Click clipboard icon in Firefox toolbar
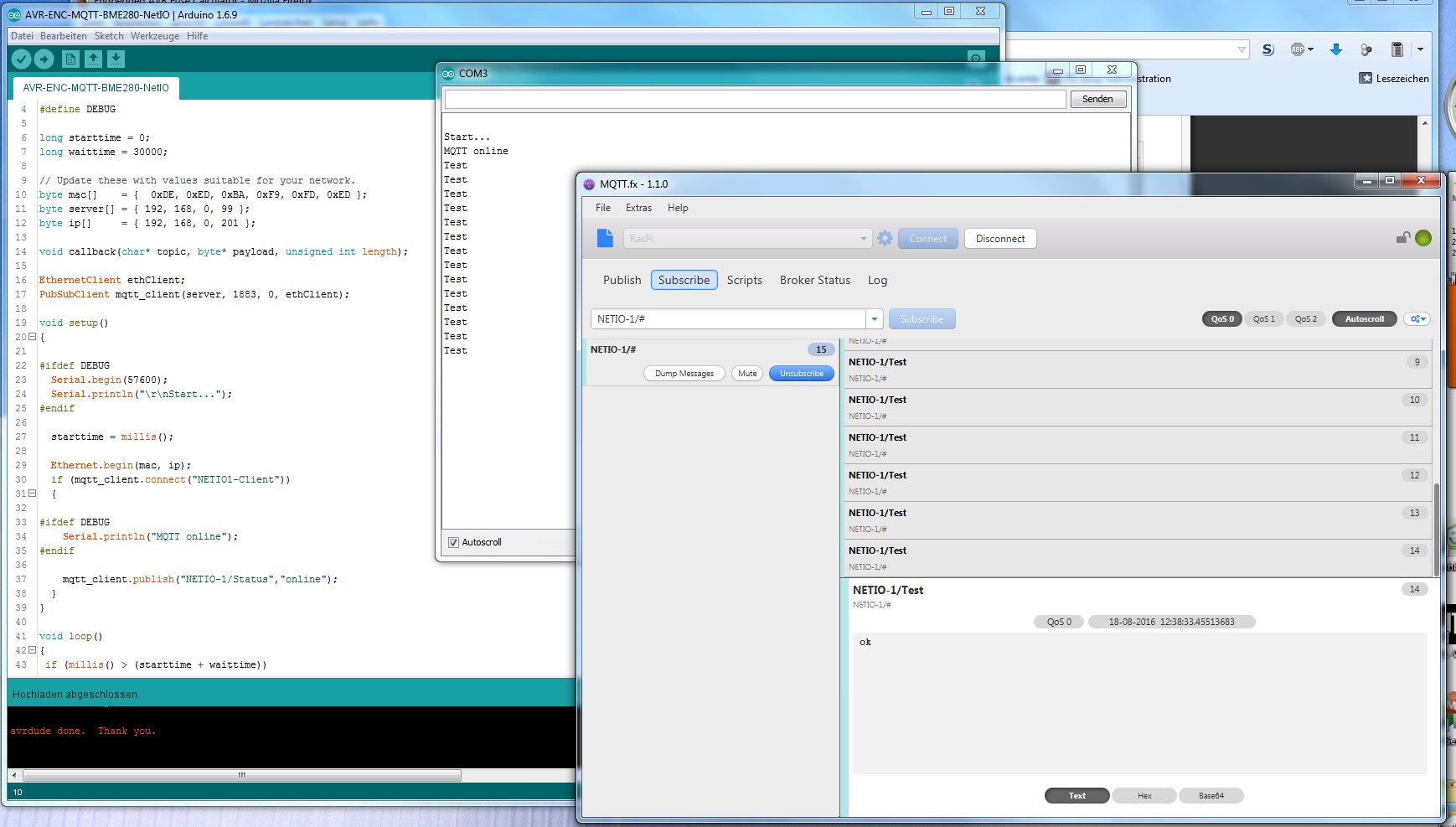Image resolution: width=1456 pixels, height=827 pixels. coord(1397,49)
